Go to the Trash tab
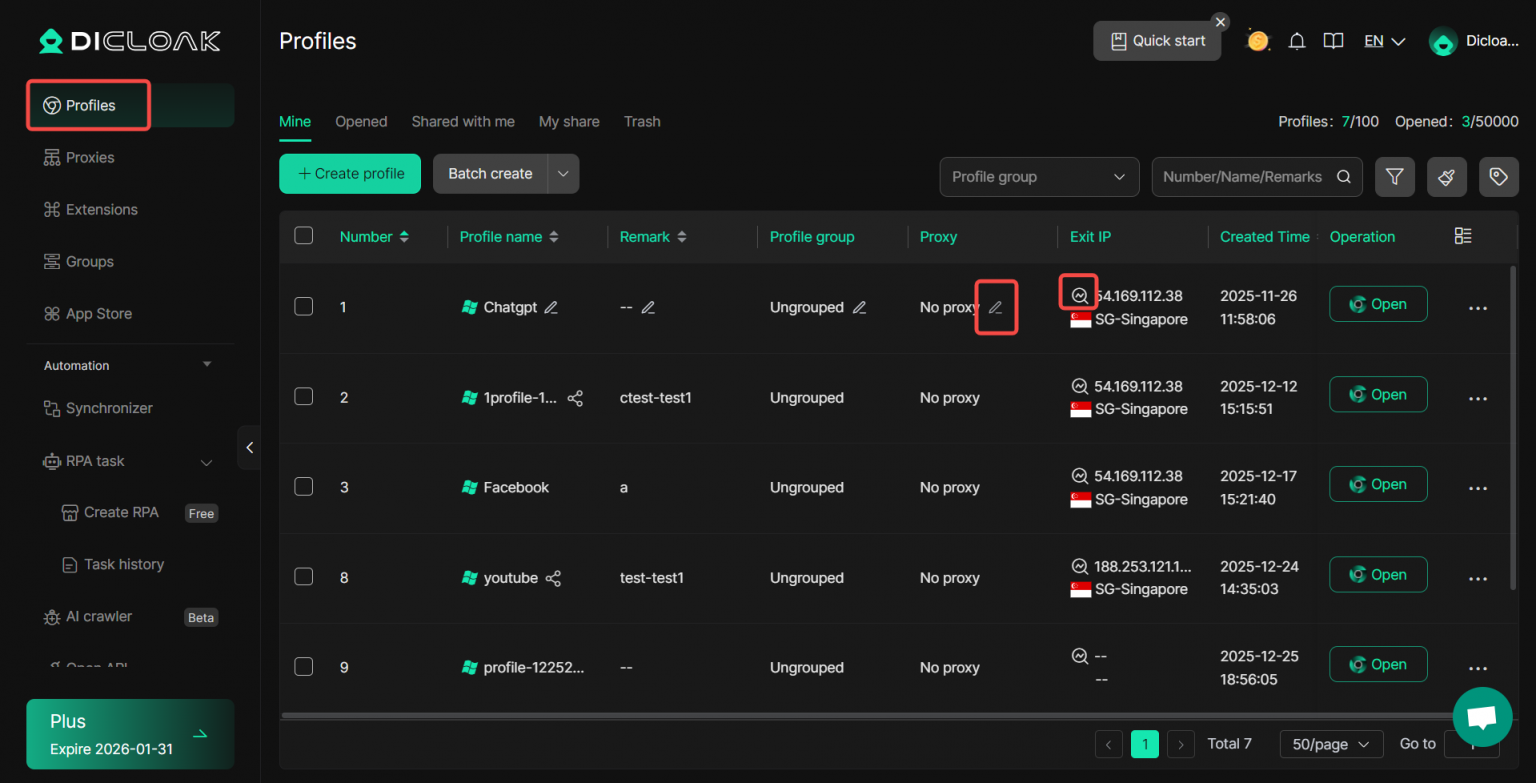 (642, 122)
